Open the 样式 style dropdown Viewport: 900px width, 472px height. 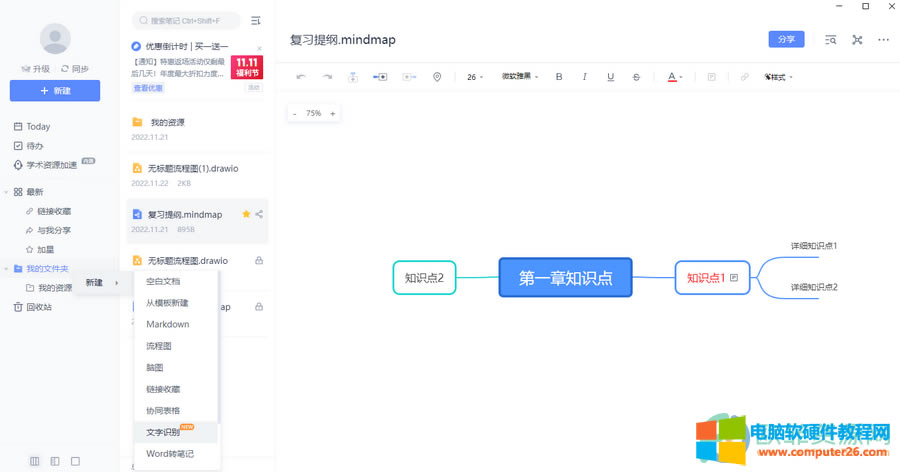(779, 77)
